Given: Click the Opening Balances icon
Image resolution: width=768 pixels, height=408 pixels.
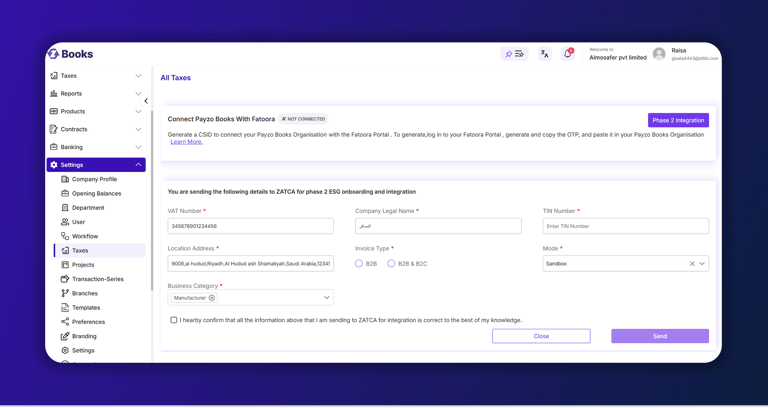Looking at the screenshot, I should 65,193.
